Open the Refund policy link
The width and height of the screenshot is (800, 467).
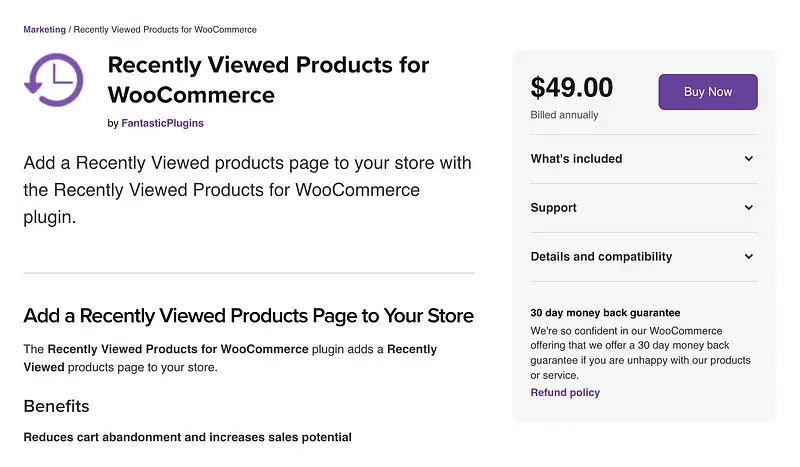pos(565,393)
